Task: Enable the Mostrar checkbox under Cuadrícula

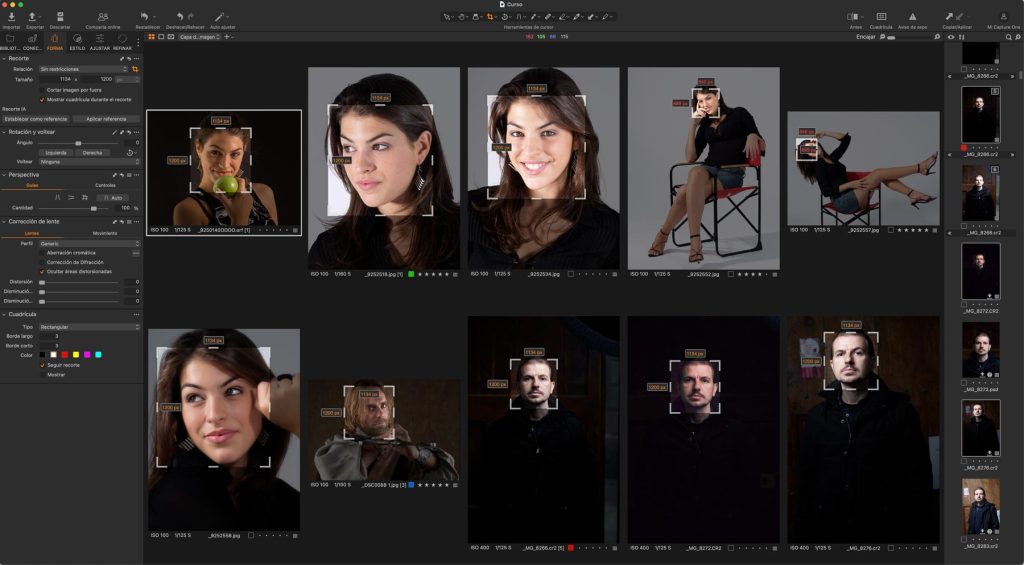Action: pos(42,375)
